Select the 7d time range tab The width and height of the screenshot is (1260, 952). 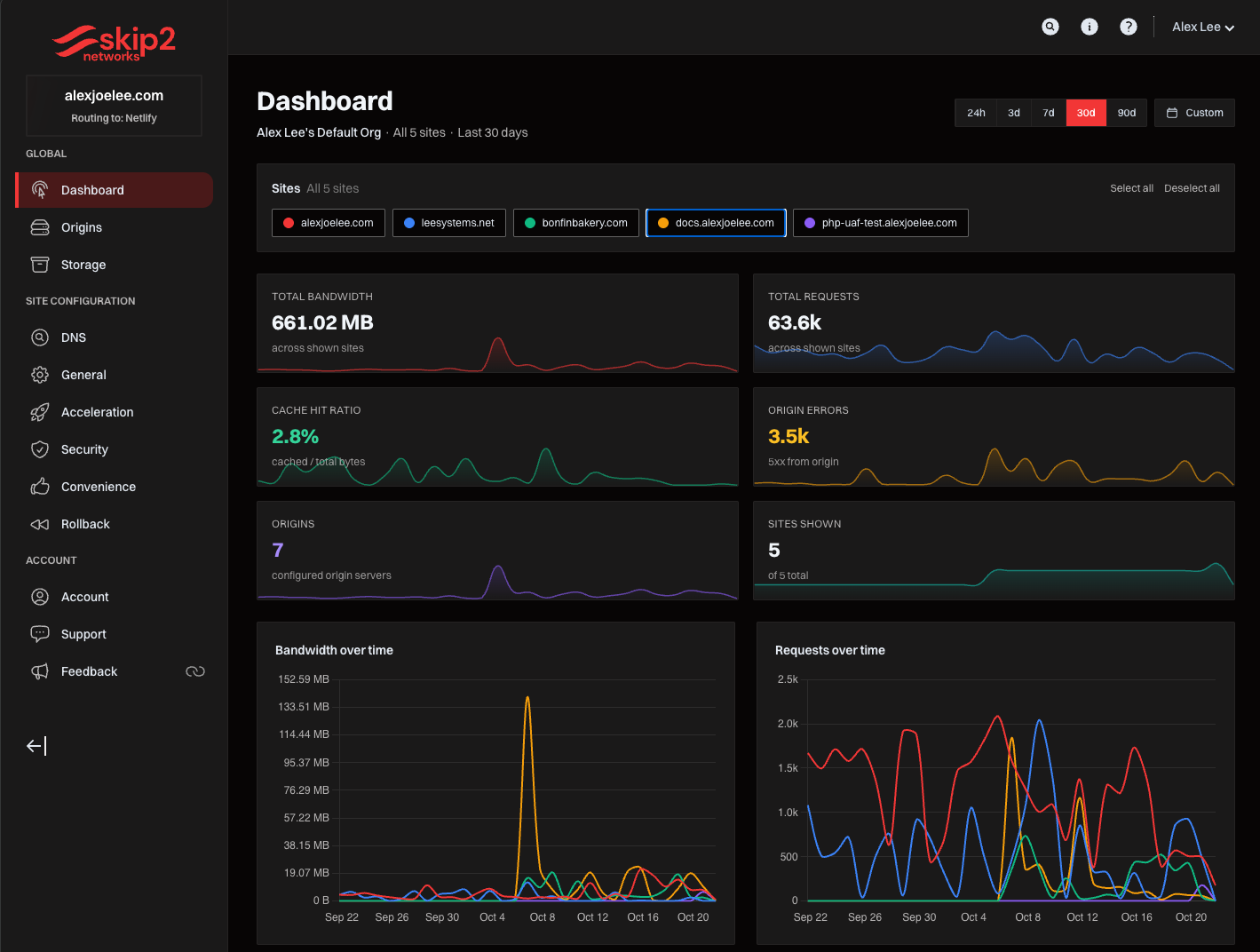pyautogui.click(x=1049, y=113)
